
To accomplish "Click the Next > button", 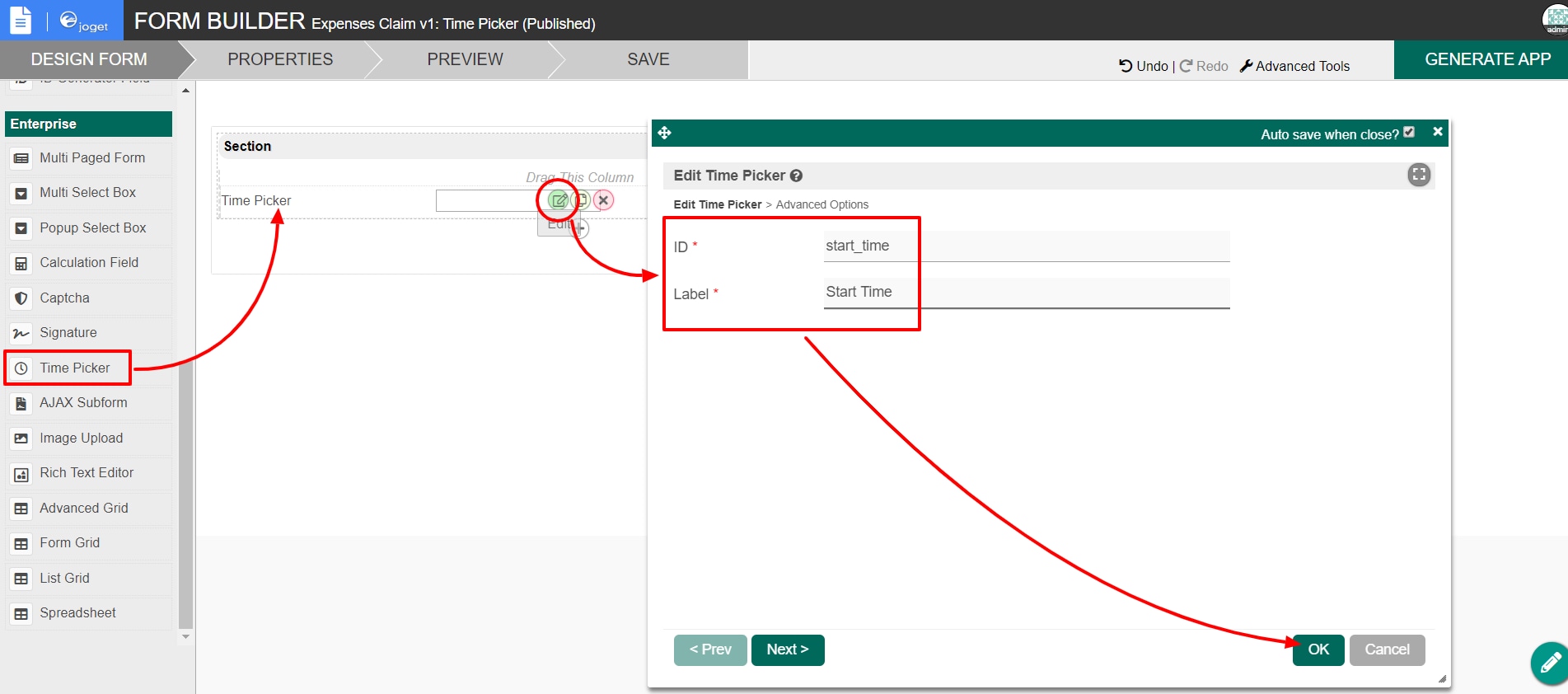I will [788, 649].
